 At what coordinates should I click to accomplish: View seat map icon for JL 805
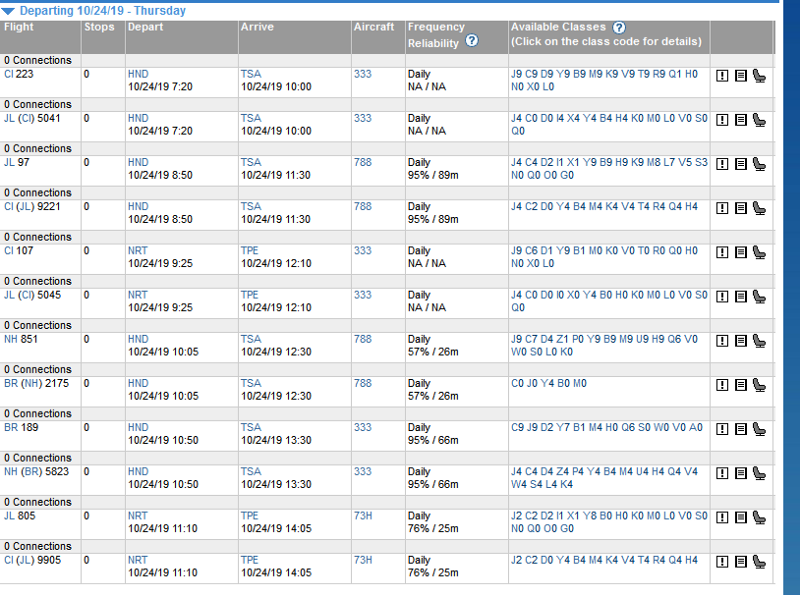760,517
